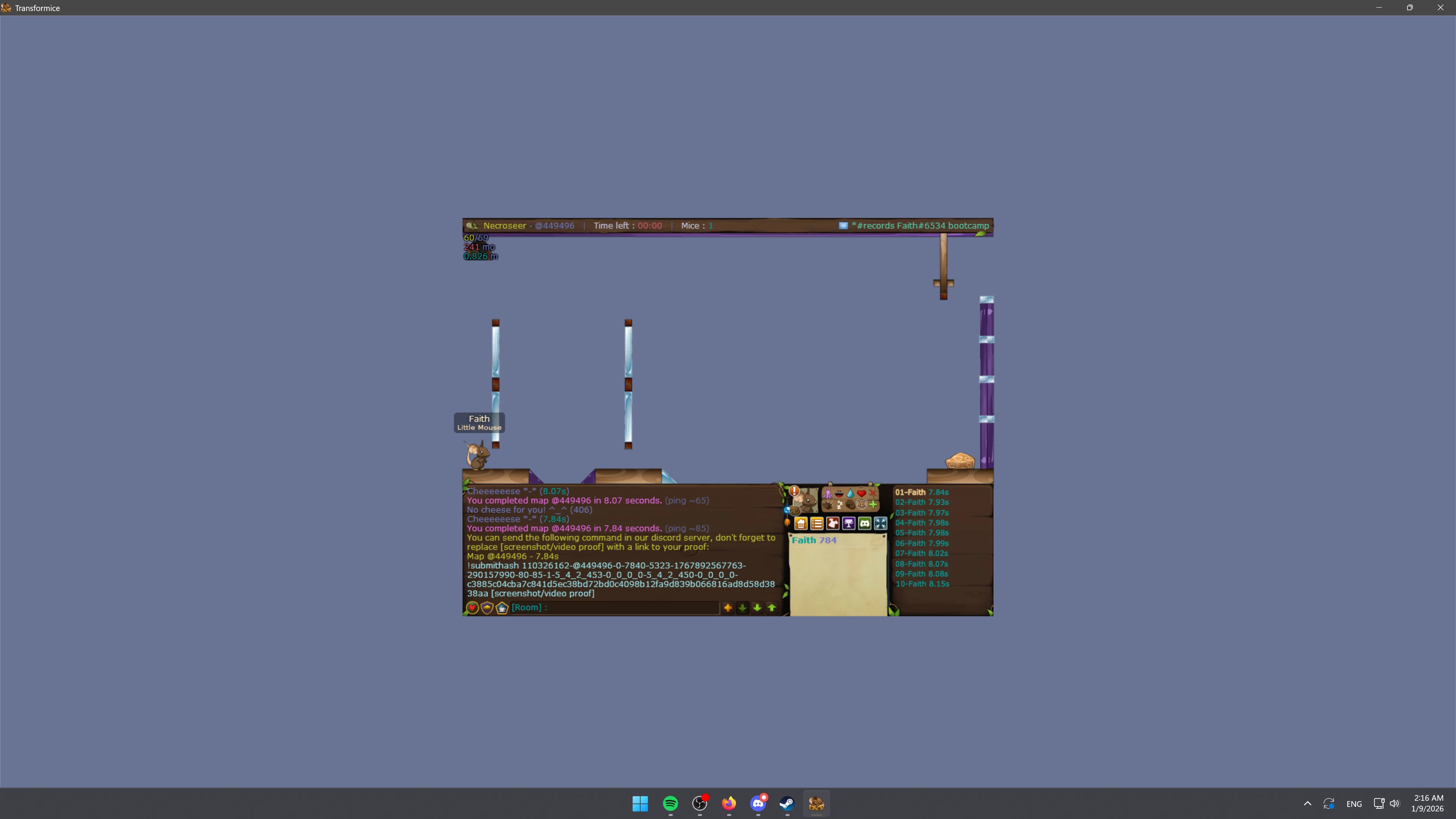Click the green scroll-to-bottom arrow with underline

coord(743,608)
